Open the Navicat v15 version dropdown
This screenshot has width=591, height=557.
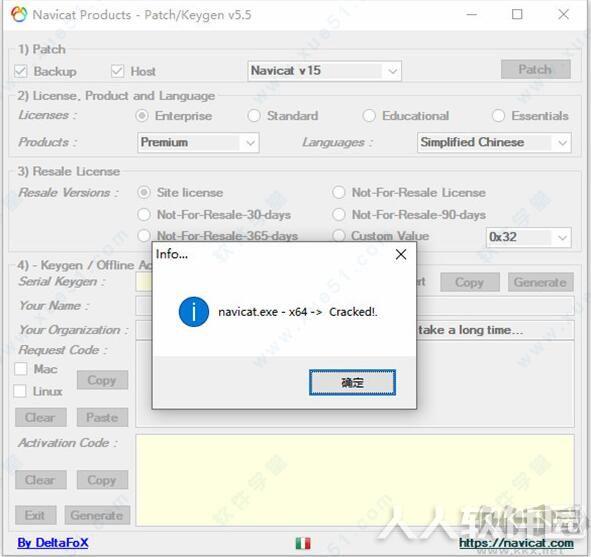tap(325, 70)
